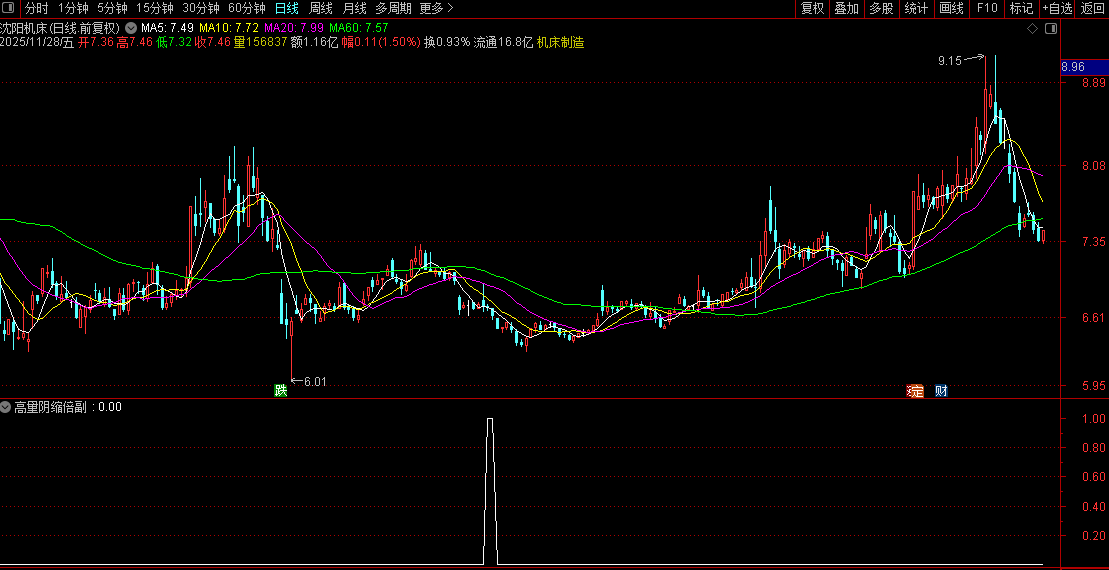Select the 日线 daily tab

click(286, 8)
